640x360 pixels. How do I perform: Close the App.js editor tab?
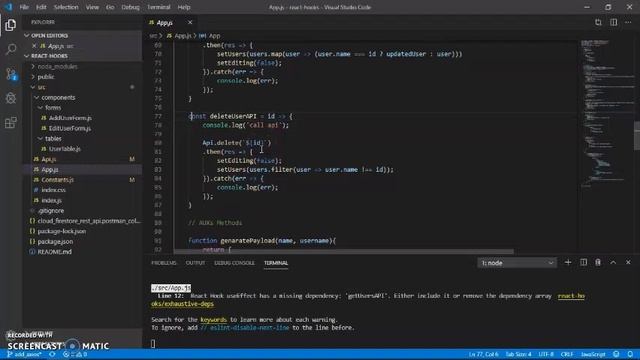click(190, 22)
